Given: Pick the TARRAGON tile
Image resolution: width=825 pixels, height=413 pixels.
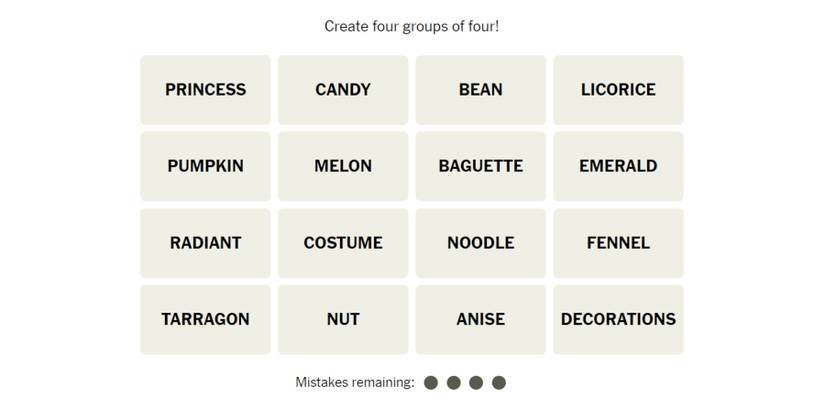Looking at the screenshot, I should point(205,320).
